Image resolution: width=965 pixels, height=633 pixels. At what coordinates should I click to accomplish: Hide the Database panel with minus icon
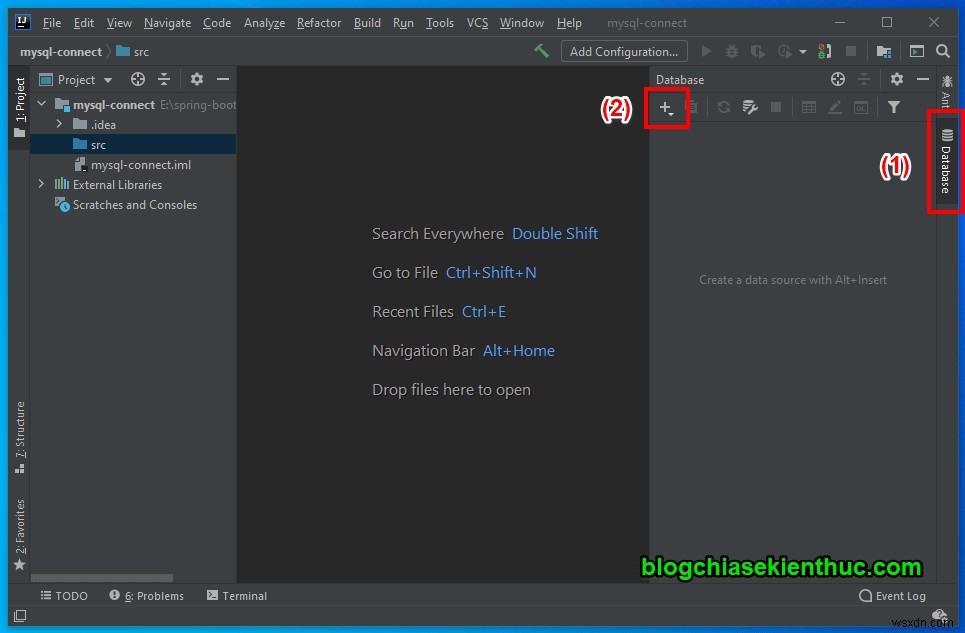coord(923,79)
